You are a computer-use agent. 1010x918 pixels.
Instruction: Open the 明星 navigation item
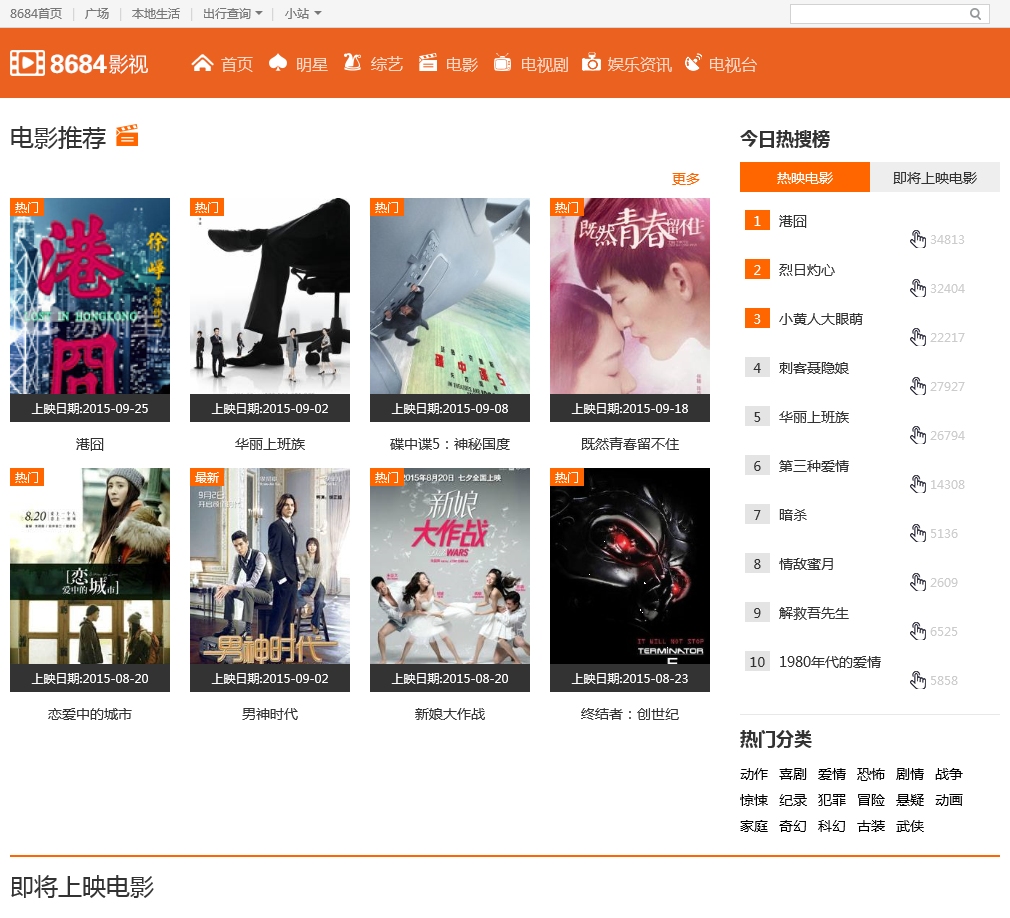click(x=312, y=64)
